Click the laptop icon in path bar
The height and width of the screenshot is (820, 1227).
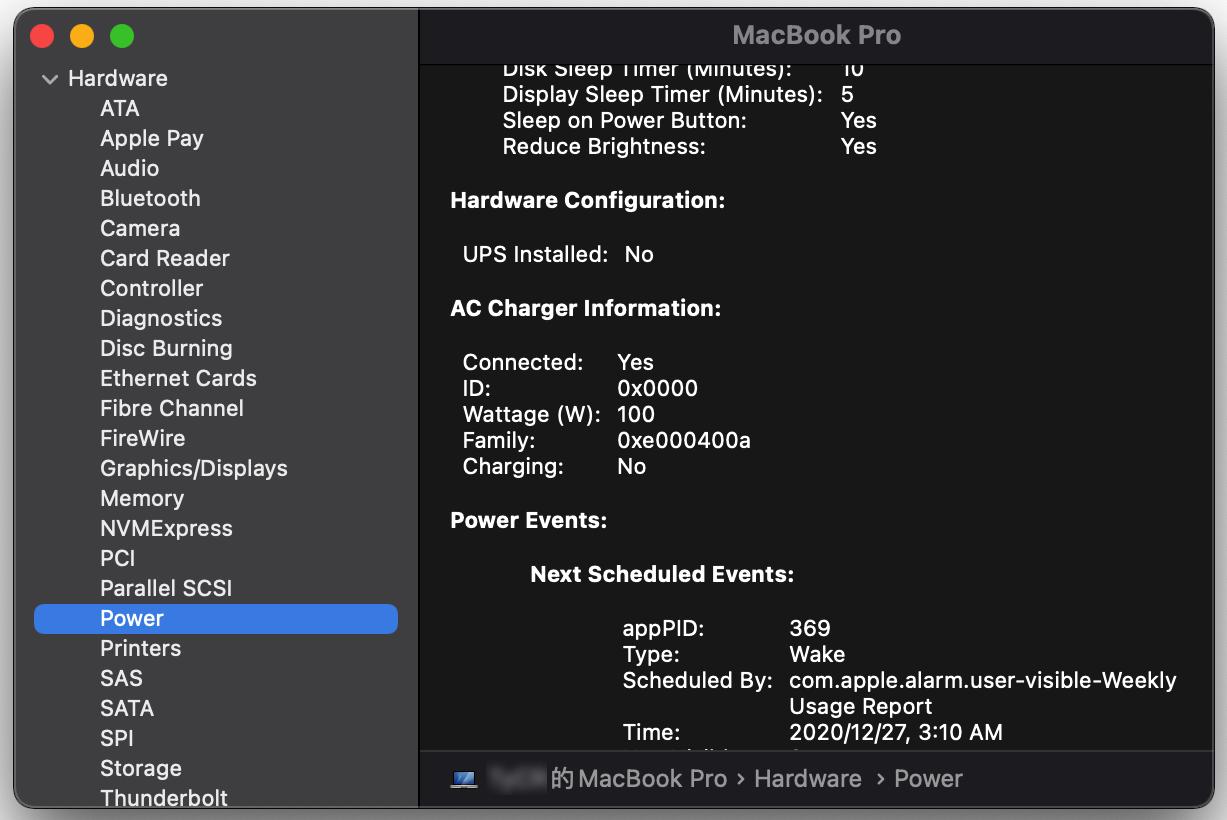point(464,779)
